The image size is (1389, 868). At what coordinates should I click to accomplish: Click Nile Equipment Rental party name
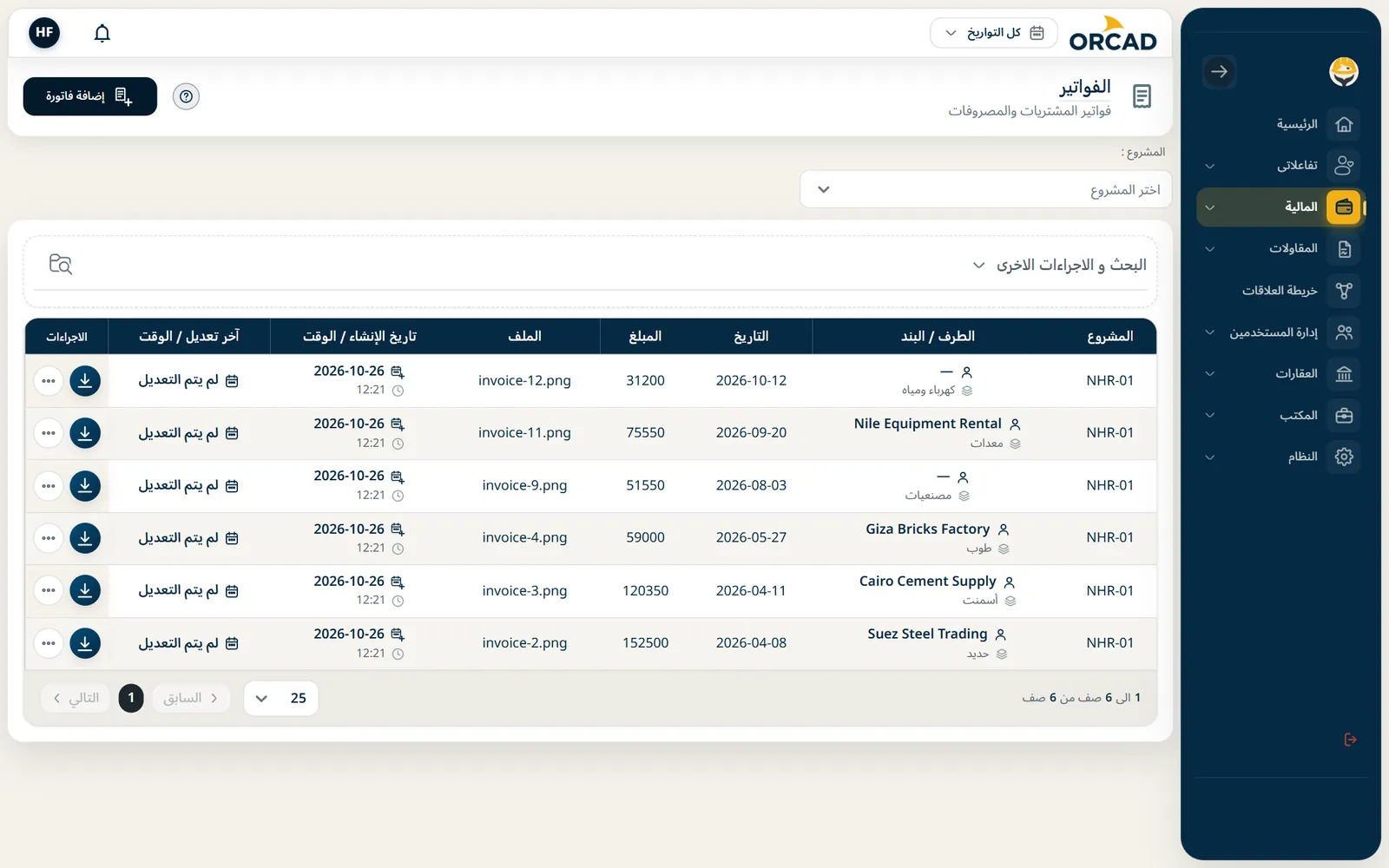[927, 424]
